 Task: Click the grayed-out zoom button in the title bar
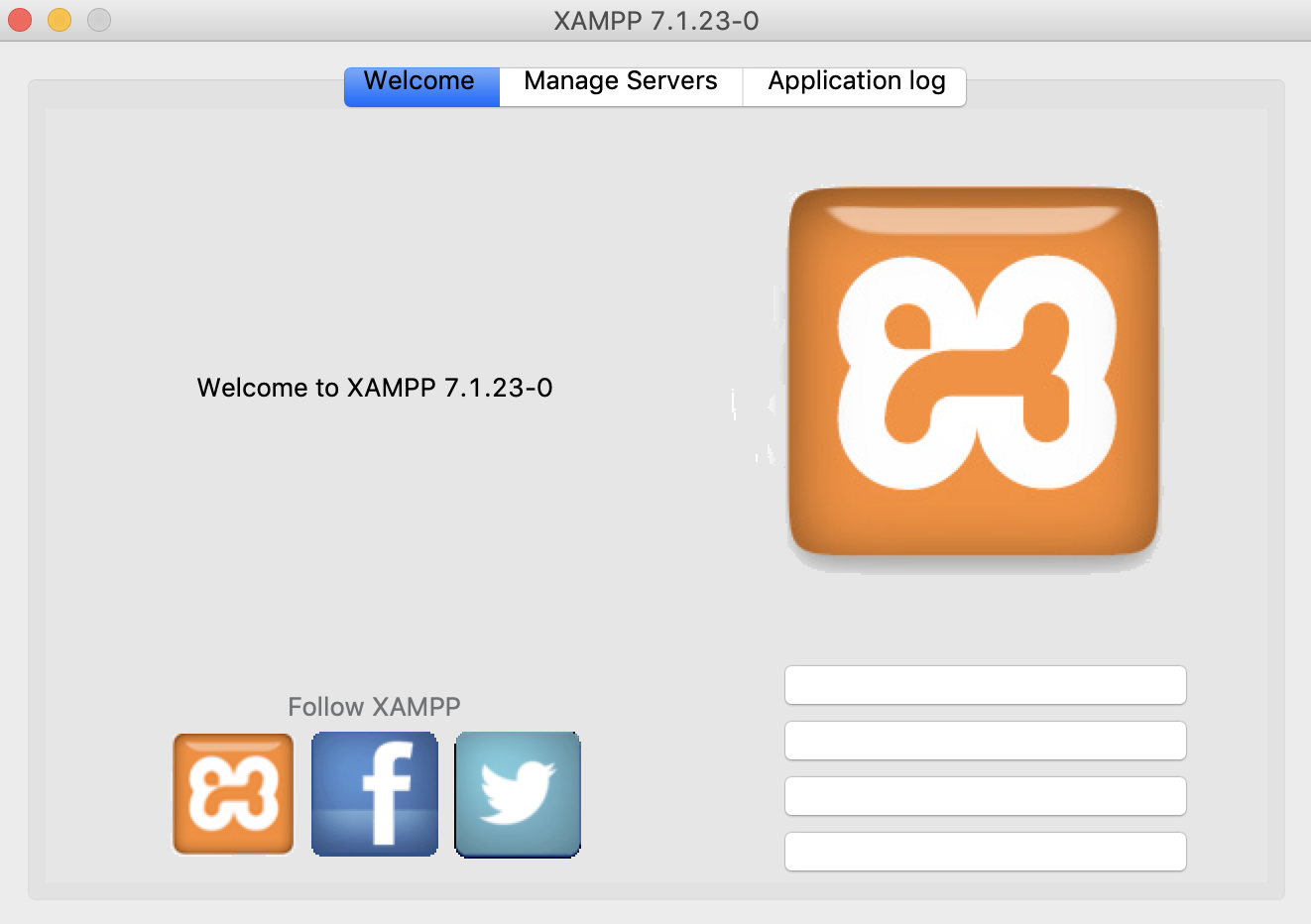point(99,20)
